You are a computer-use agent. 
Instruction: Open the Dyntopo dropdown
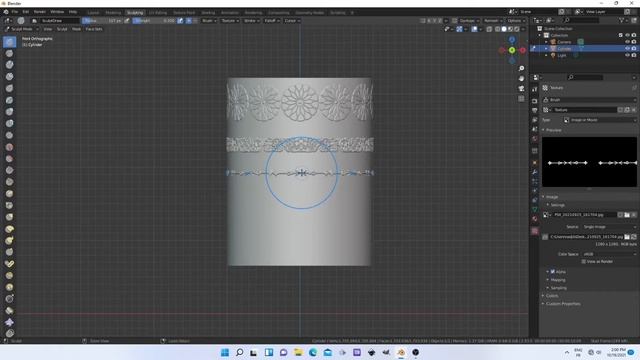pos(469,20)
